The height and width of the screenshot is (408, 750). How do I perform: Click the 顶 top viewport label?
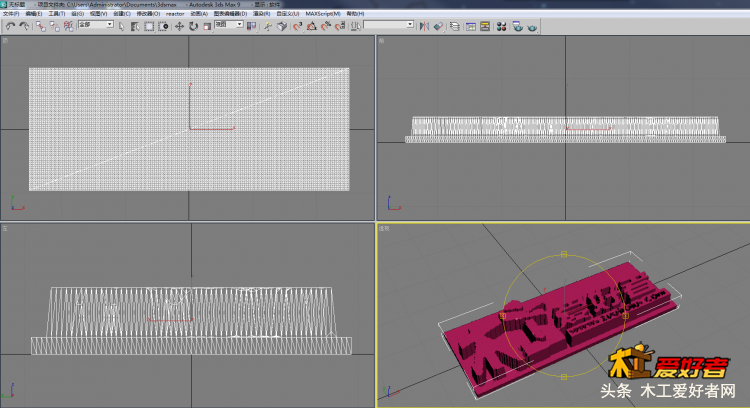pos(5,41)
